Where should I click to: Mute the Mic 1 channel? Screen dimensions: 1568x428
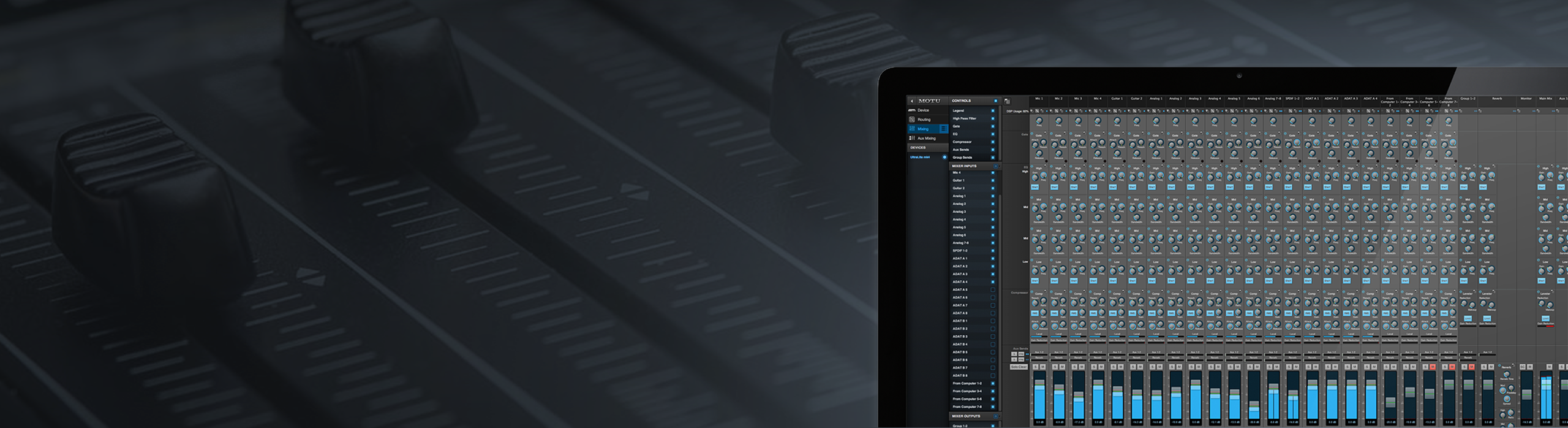(x=1043, y=367)
